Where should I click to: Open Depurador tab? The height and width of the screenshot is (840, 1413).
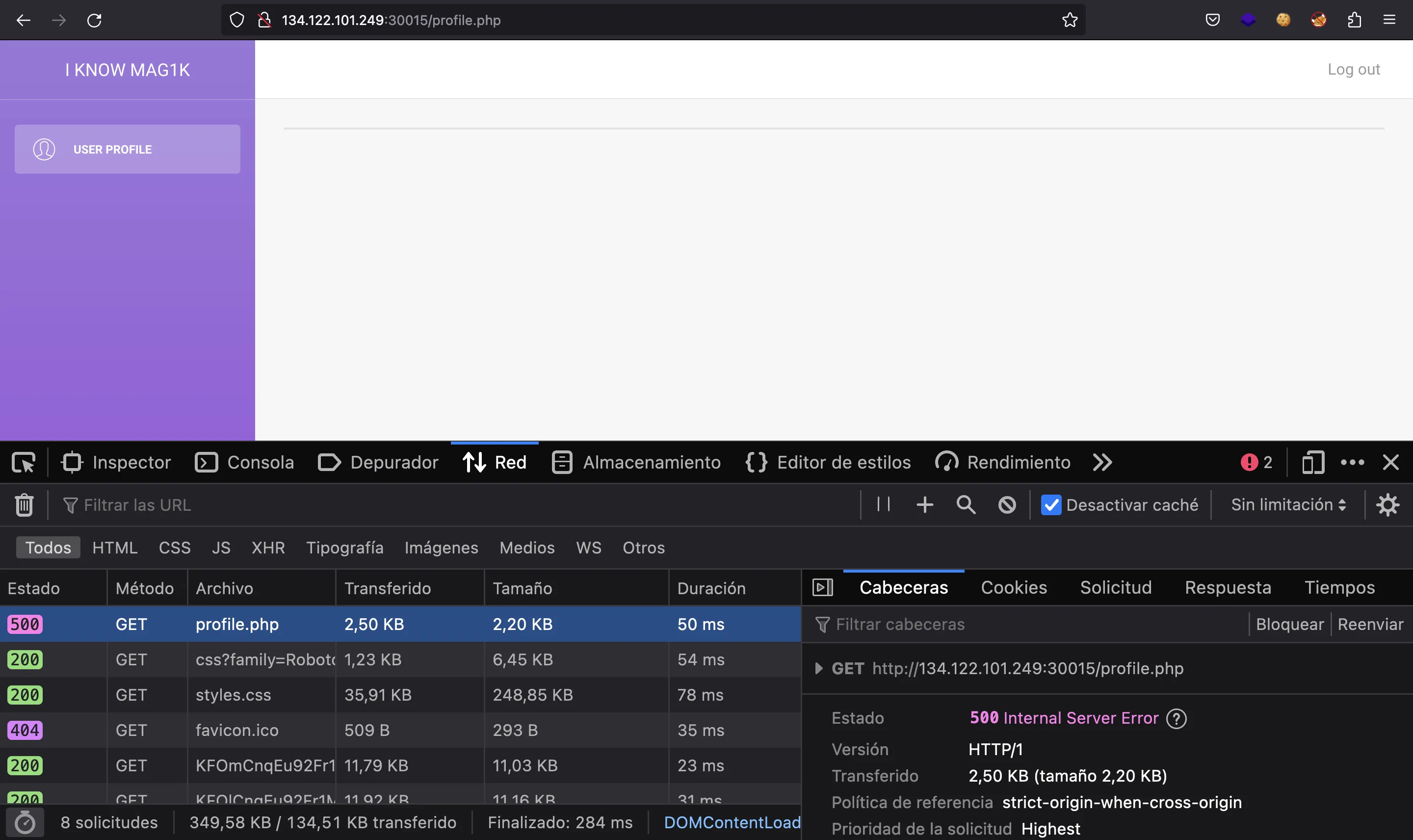coord(378,463)
